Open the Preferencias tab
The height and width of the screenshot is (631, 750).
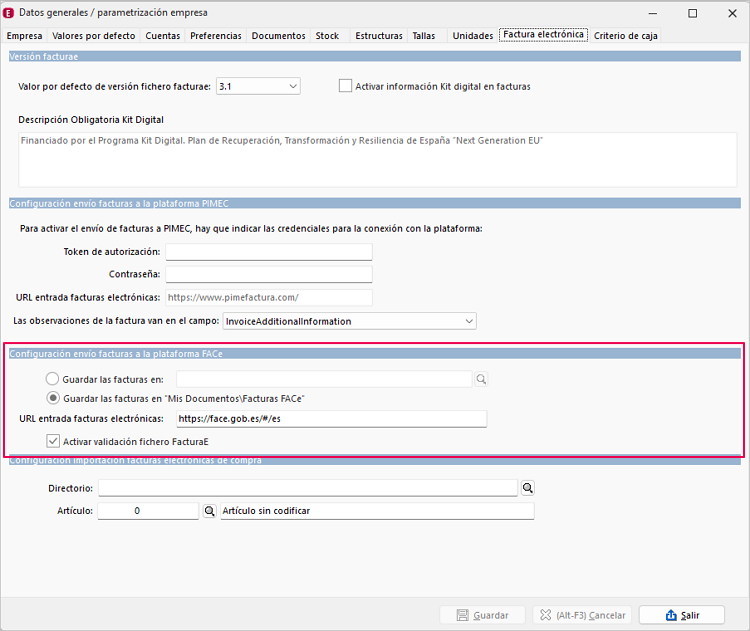pos(216,35)
